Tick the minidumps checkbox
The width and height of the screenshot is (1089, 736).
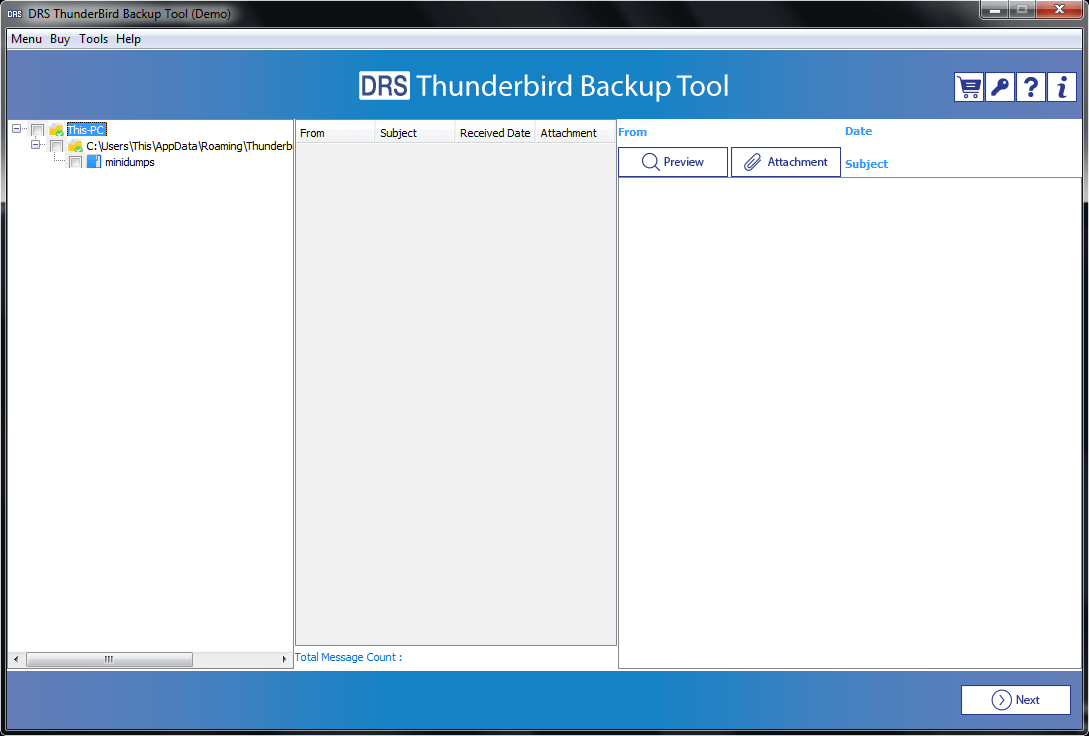[76, 161]
